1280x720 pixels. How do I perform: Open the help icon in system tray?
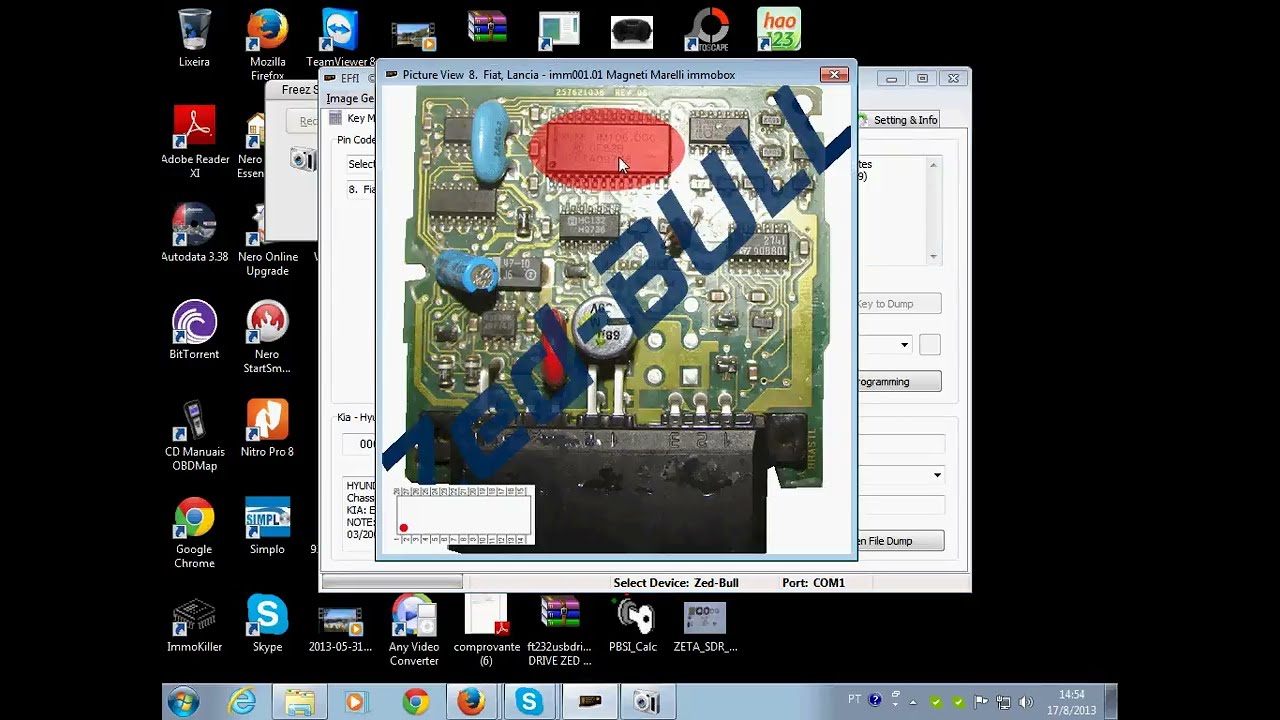[875, 700]
